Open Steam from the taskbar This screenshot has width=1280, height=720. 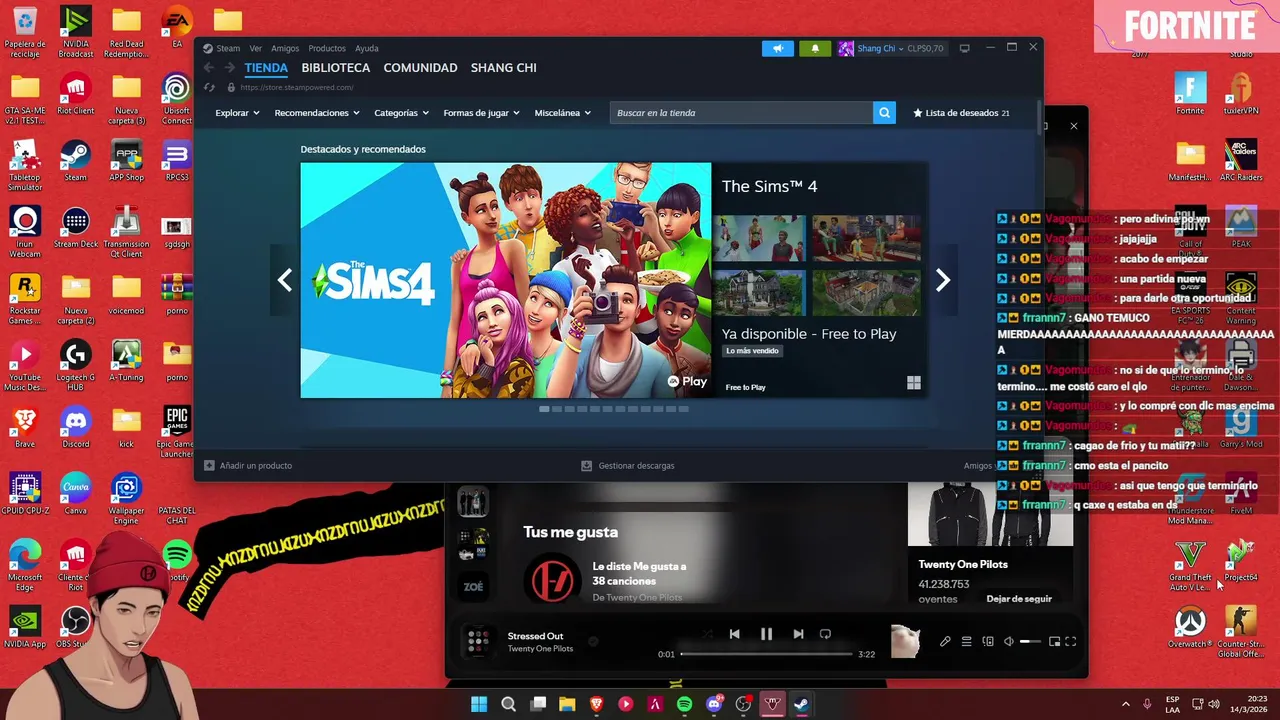801,704
